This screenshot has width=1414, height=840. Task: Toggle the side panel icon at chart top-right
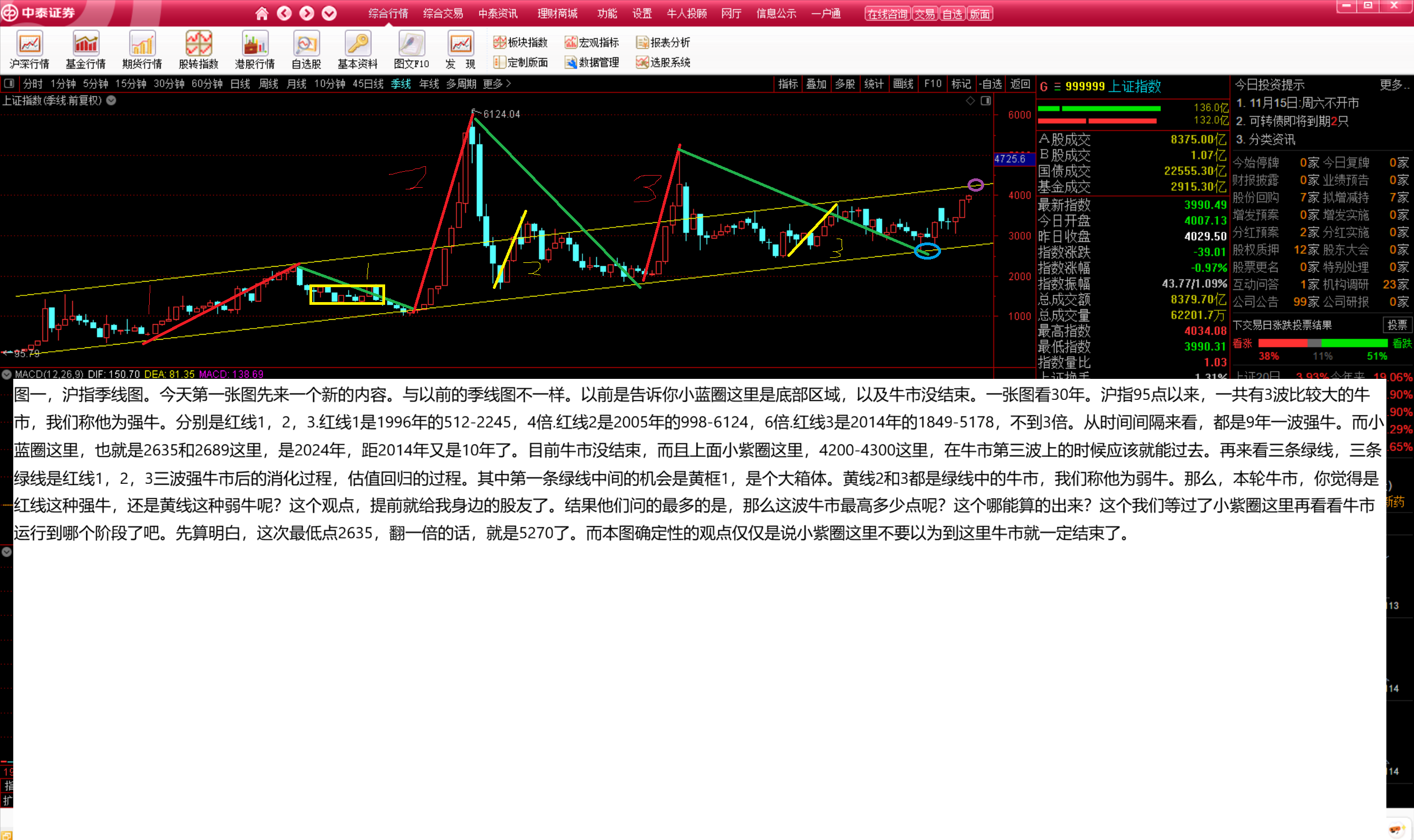click(x=986, y=101)
